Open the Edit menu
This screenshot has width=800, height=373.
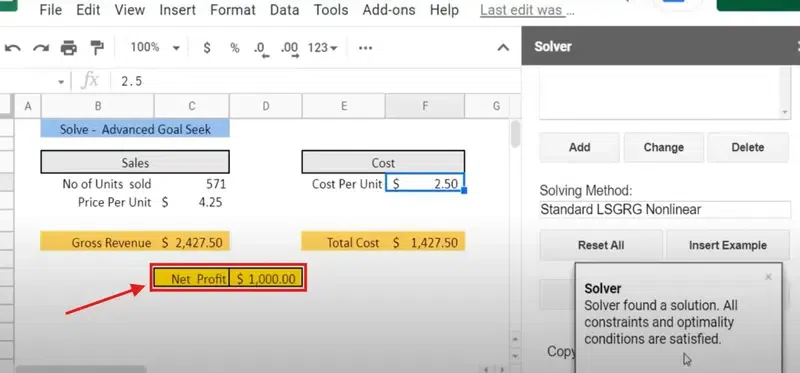(88, 10)
